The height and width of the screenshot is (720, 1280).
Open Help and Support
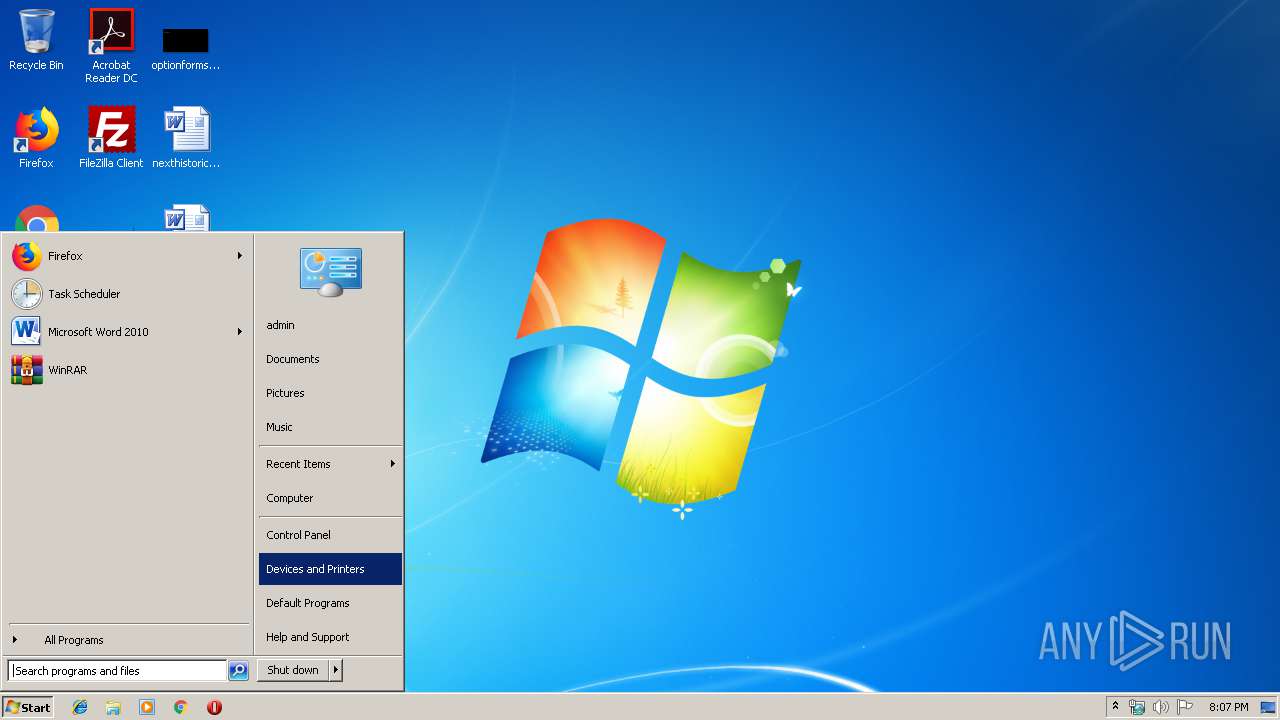tap(330, 637)
